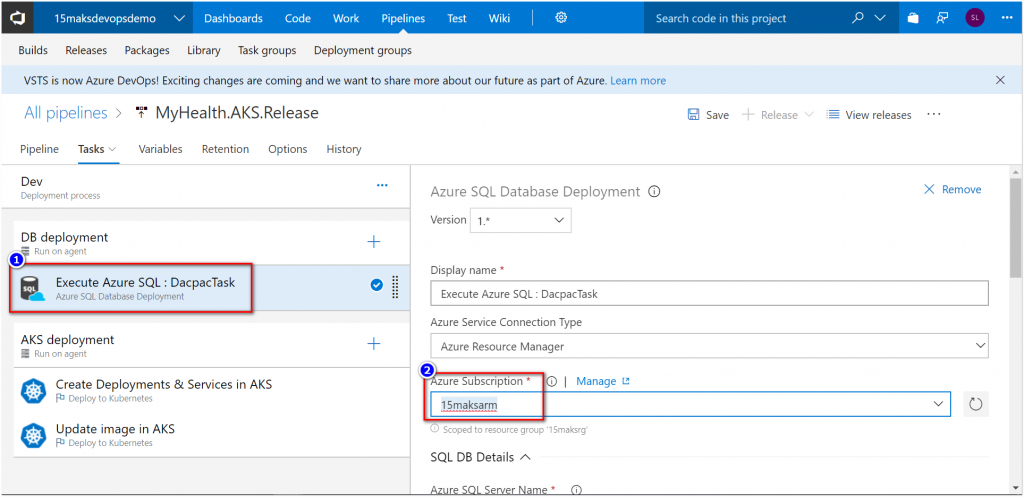
Task: Add a task to AKS deployment
Action: point(374,344)
